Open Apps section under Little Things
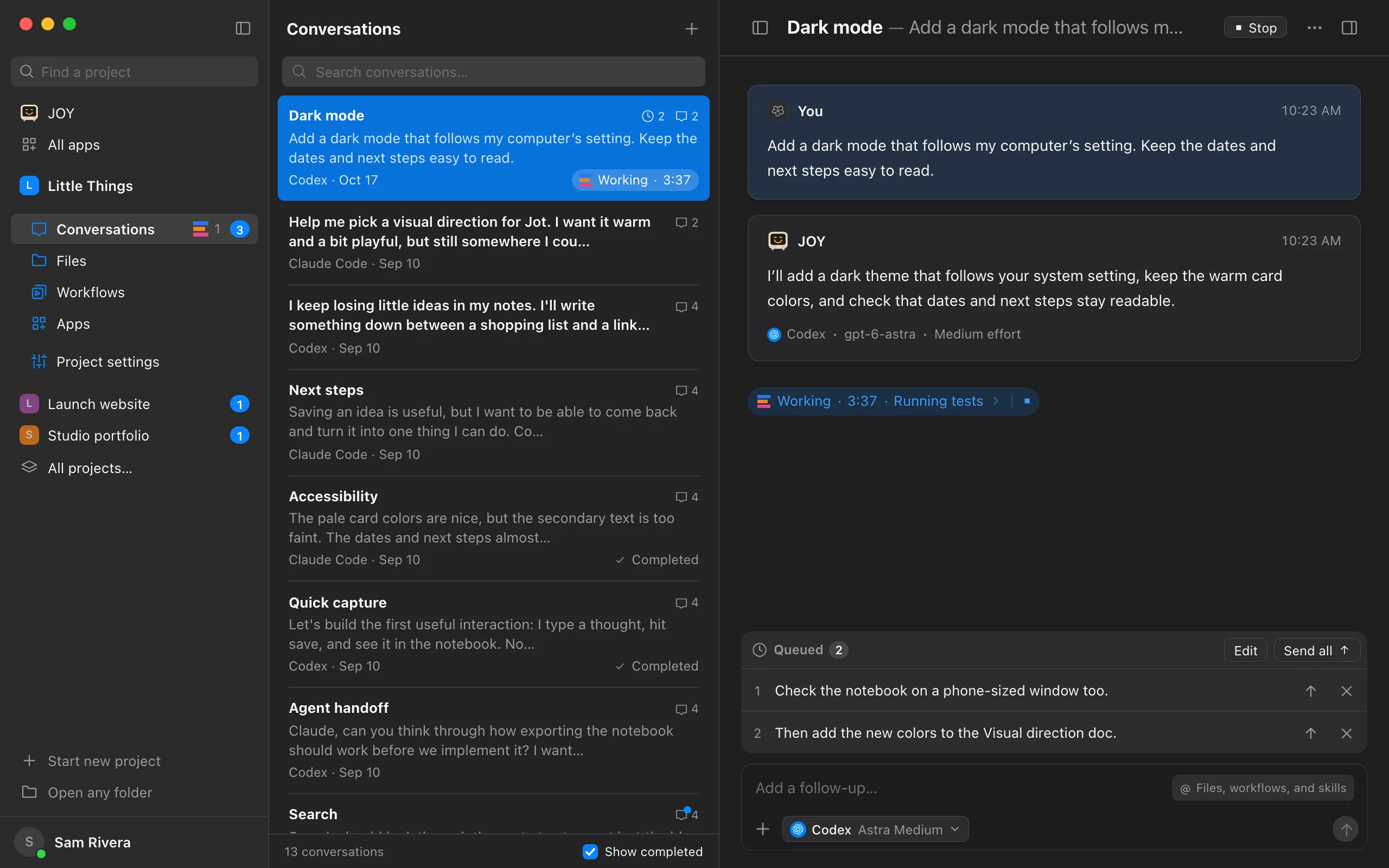The width and height of the screenshot is (1389, 868). tap(135, 324)
